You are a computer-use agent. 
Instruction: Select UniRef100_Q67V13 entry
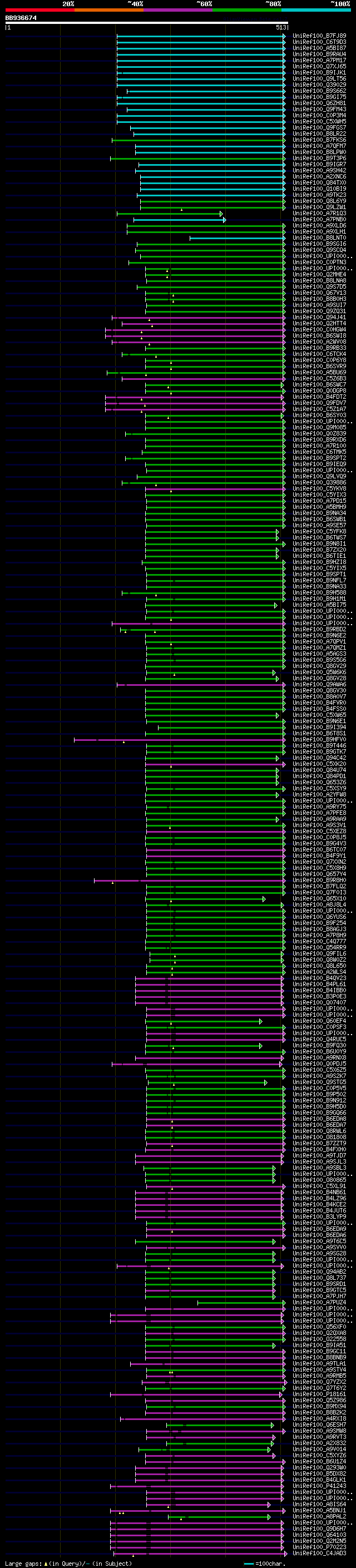[x=319, y=293]
